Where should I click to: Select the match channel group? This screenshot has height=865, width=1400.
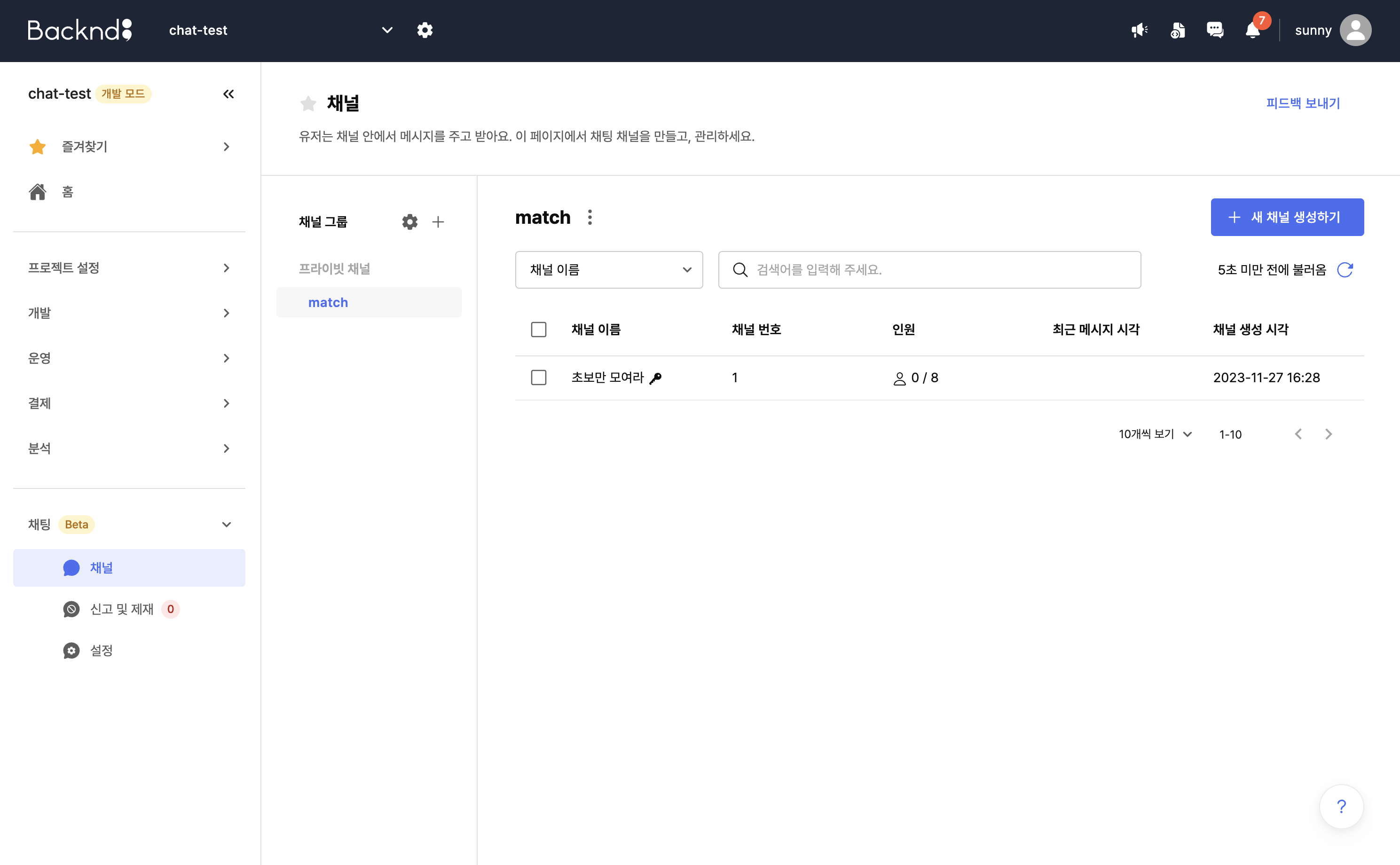pyautogui.click(x=369, y=303)
